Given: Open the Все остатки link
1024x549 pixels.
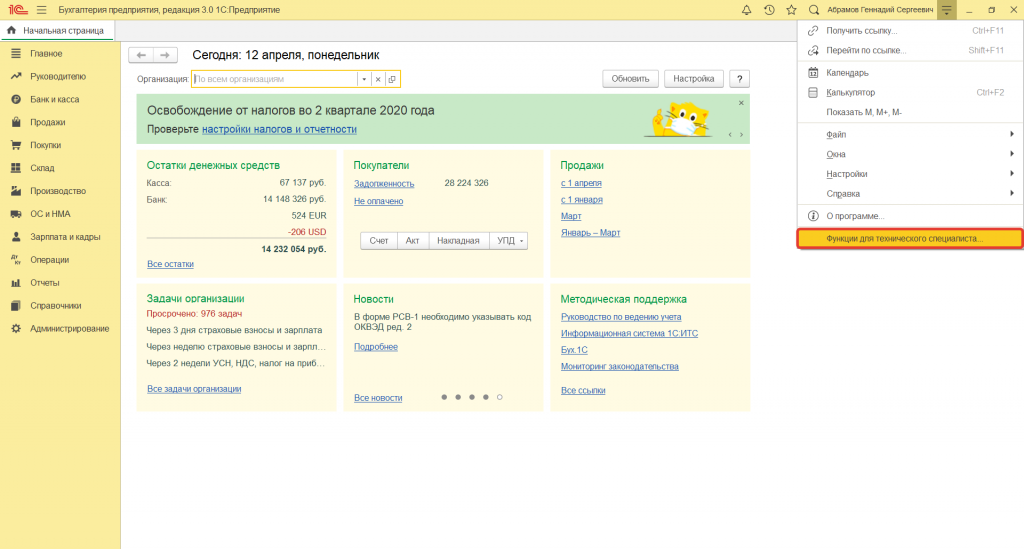Looking at the screenshot, I should click(x=170, y=264).
